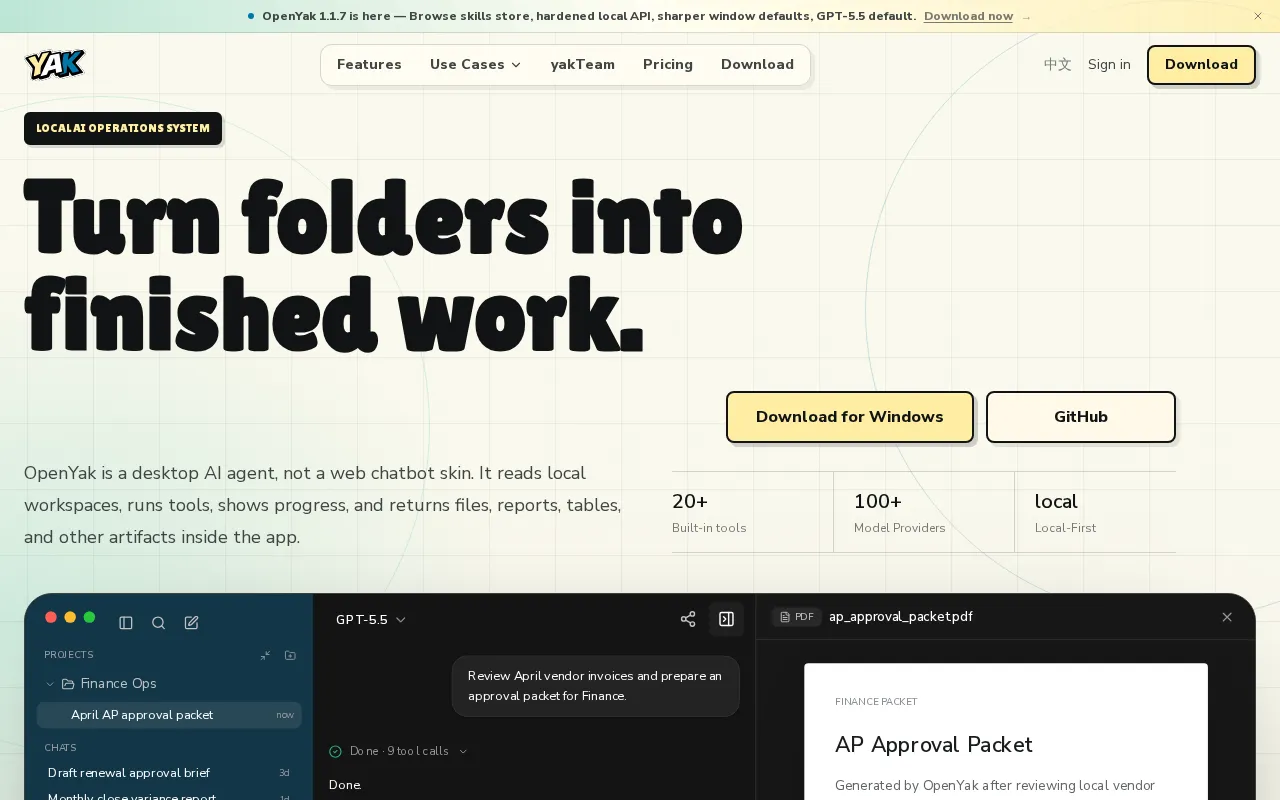Open search in the app sidebar
Image resolution: width=1280 pixels, height=800 pixels.
(x=158, y=622)
